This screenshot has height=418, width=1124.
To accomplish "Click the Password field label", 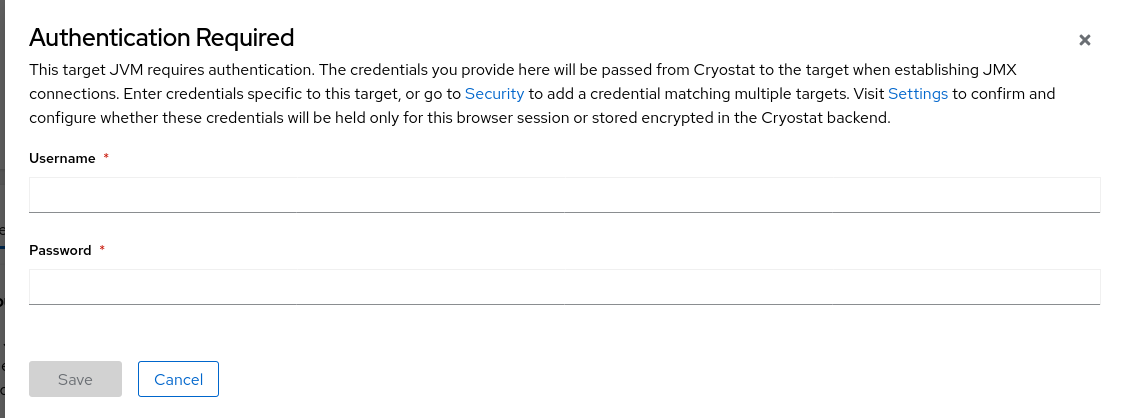I will click(x=60, y=250).
